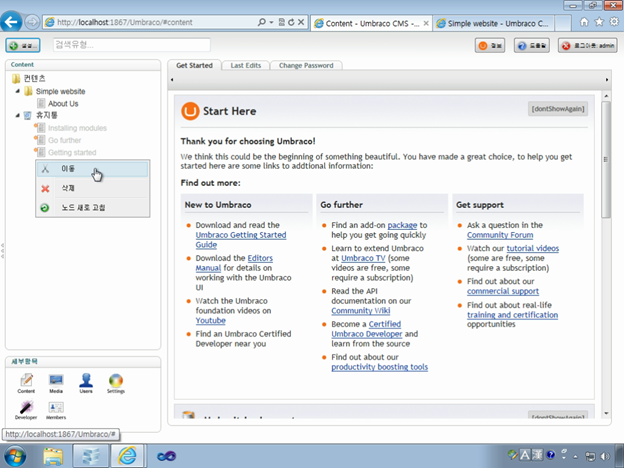Click the browser back arrow button
Image resolution: width=624 pixels, height=468 pixels.
[11, 21]
